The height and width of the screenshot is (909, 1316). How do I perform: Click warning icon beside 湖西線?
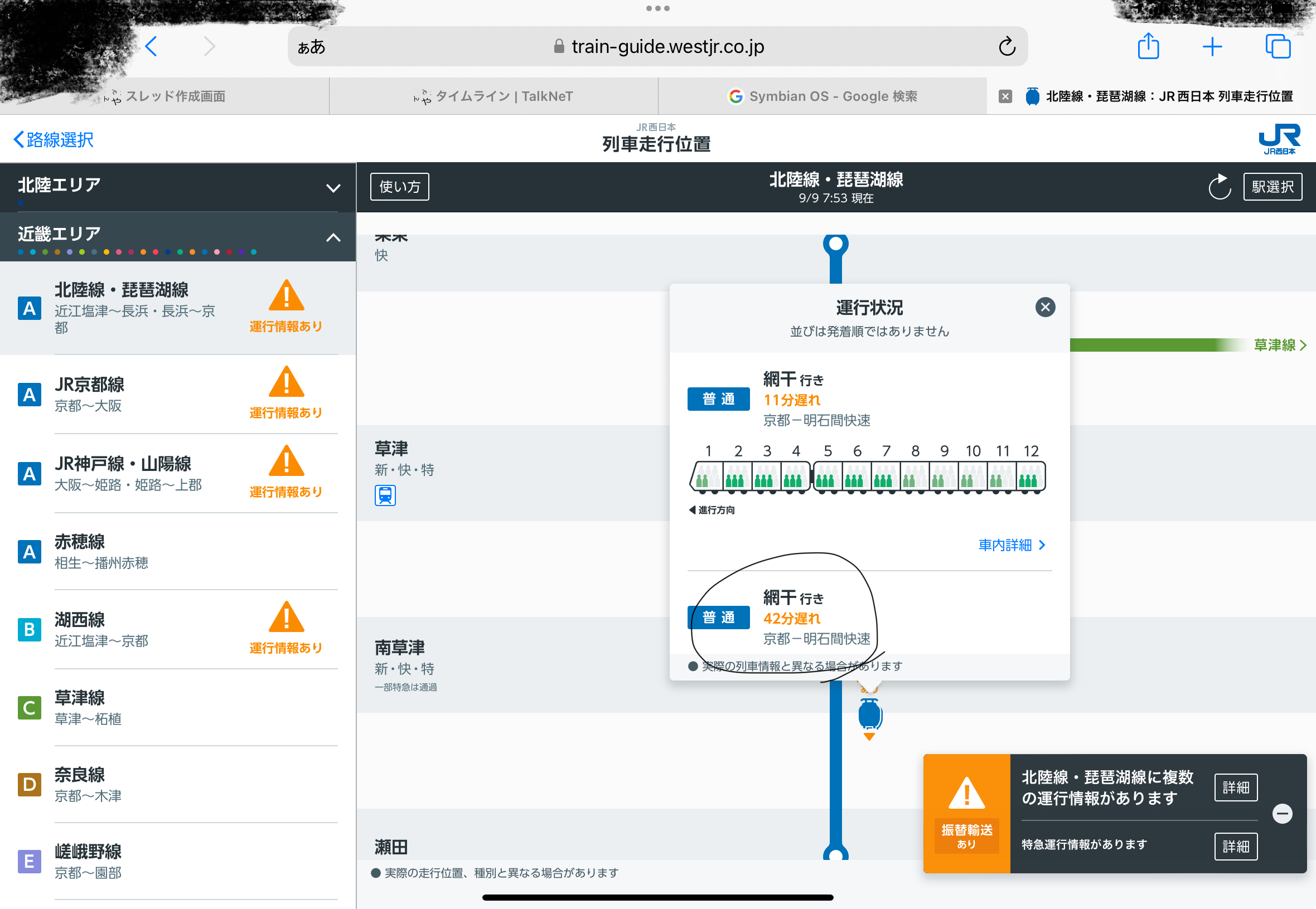pyautogui.click(x=286, y=618)
